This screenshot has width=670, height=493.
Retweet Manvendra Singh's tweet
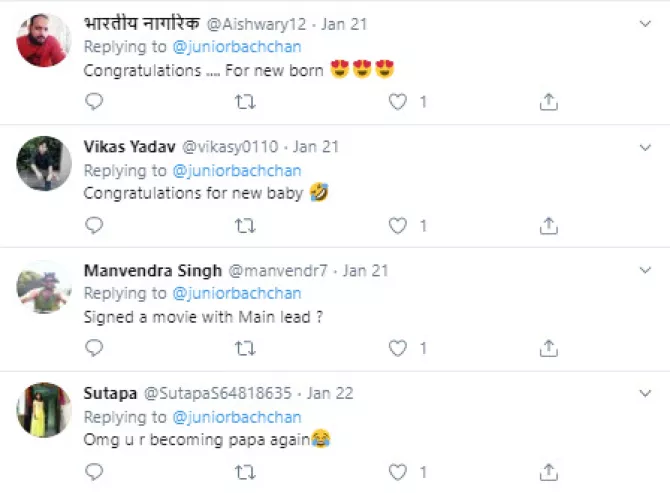coord(244,349)
